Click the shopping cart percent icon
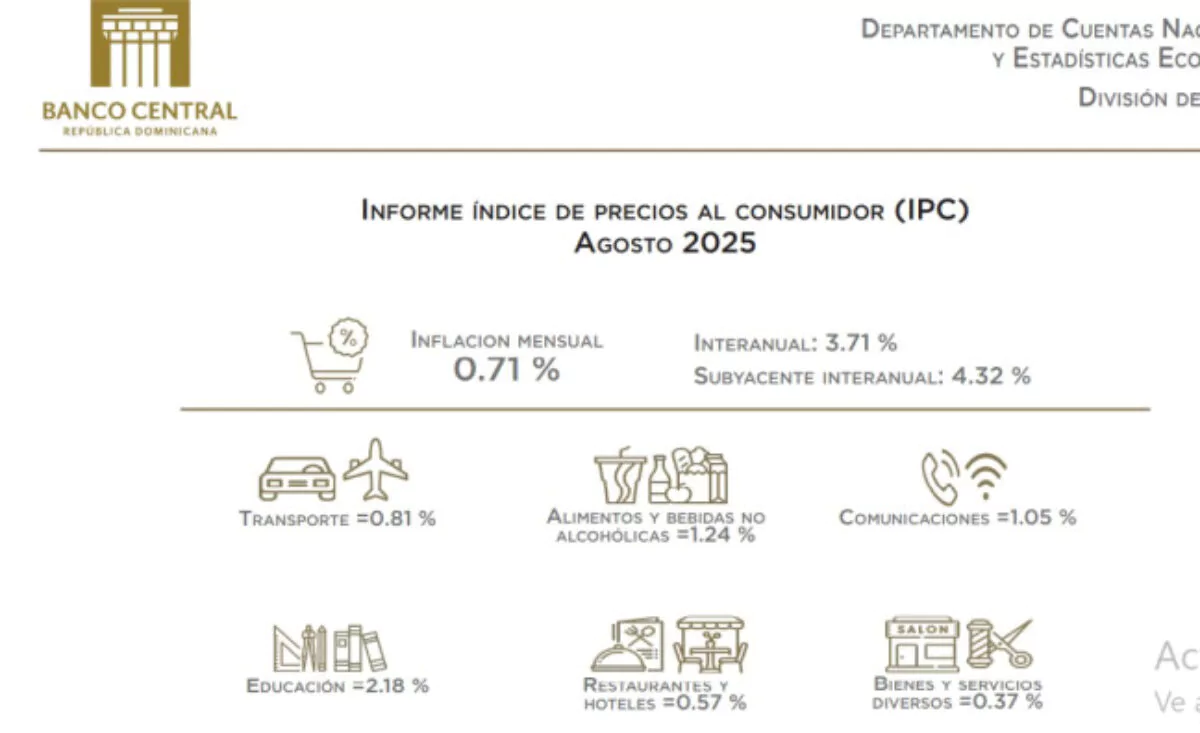The height and width of the screenshot is (733, 1200). [329, 358]
